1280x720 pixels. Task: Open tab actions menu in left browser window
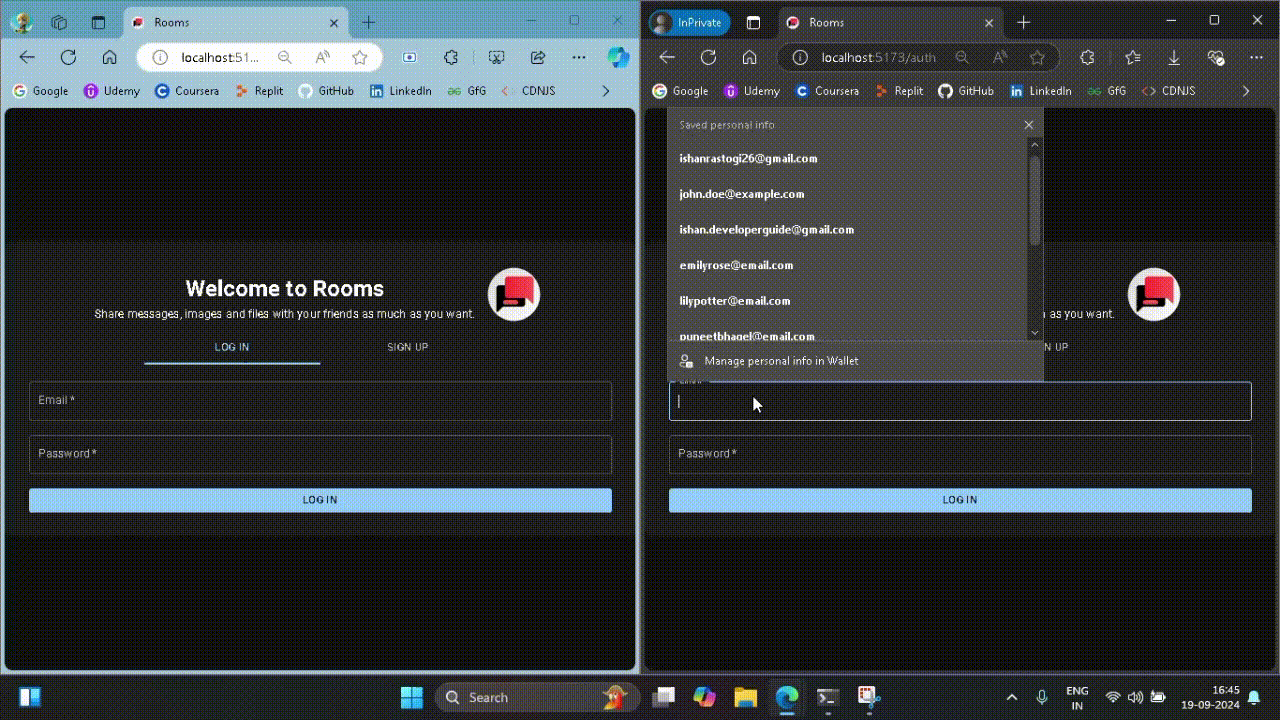click(98, 22)
